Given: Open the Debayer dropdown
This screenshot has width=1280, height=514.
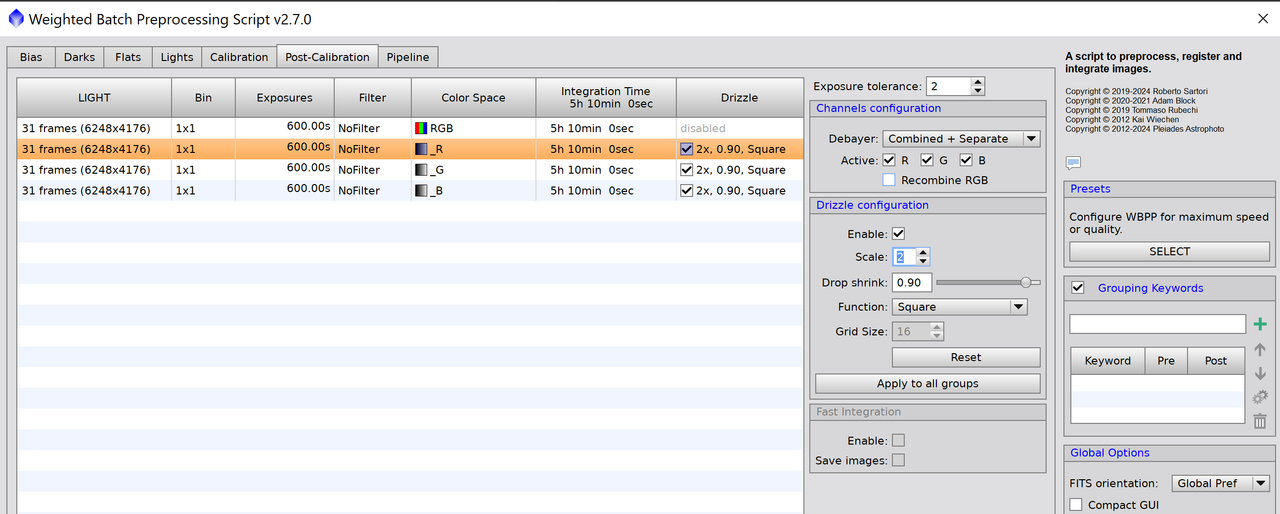Looking at the screenshot, I should click(x=961, y=139).
